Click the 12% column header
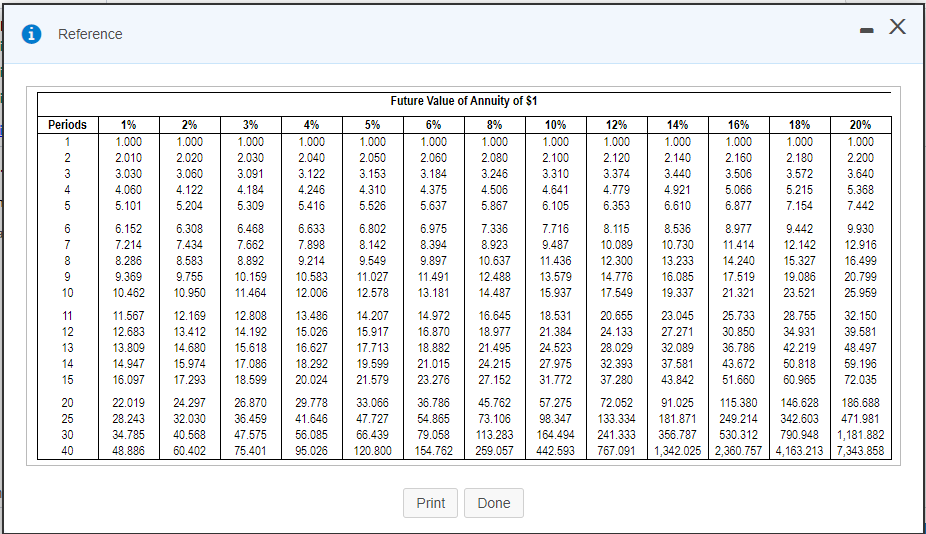This screenshot has width=926, height=534. 617,125
